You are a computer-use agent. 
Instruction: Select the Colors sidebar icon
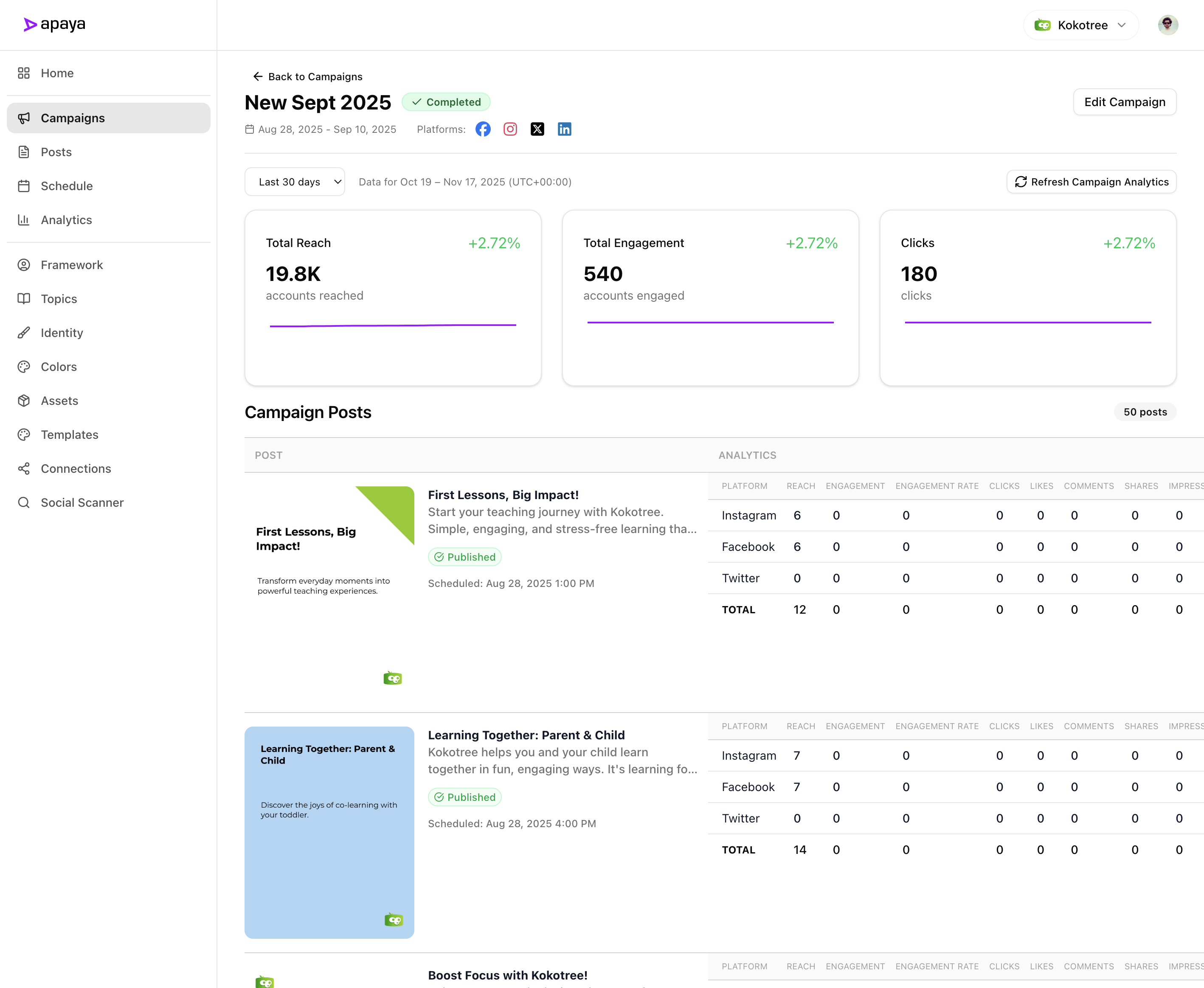tap(23, 367)
